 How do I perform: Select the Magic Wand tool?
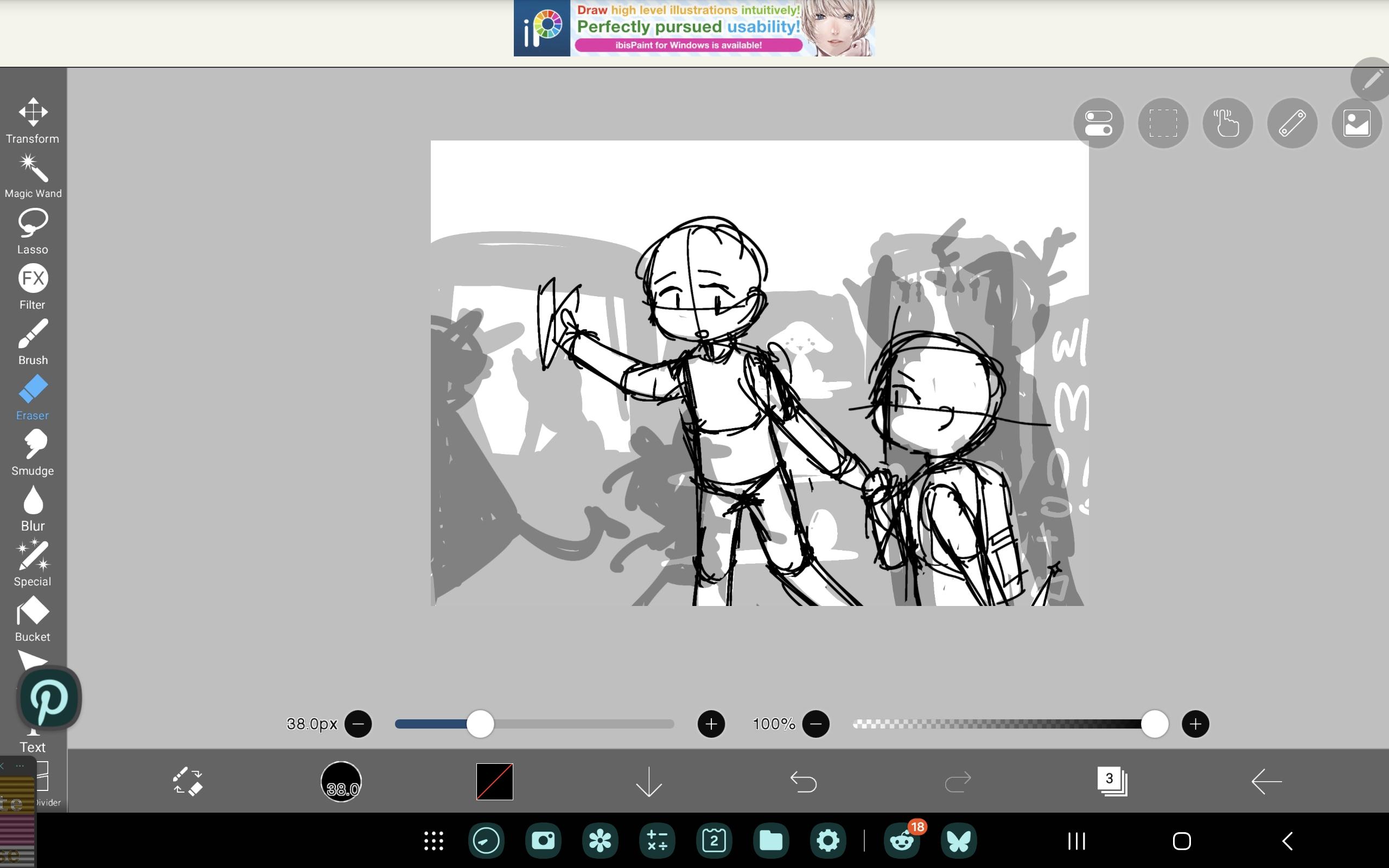33,176
